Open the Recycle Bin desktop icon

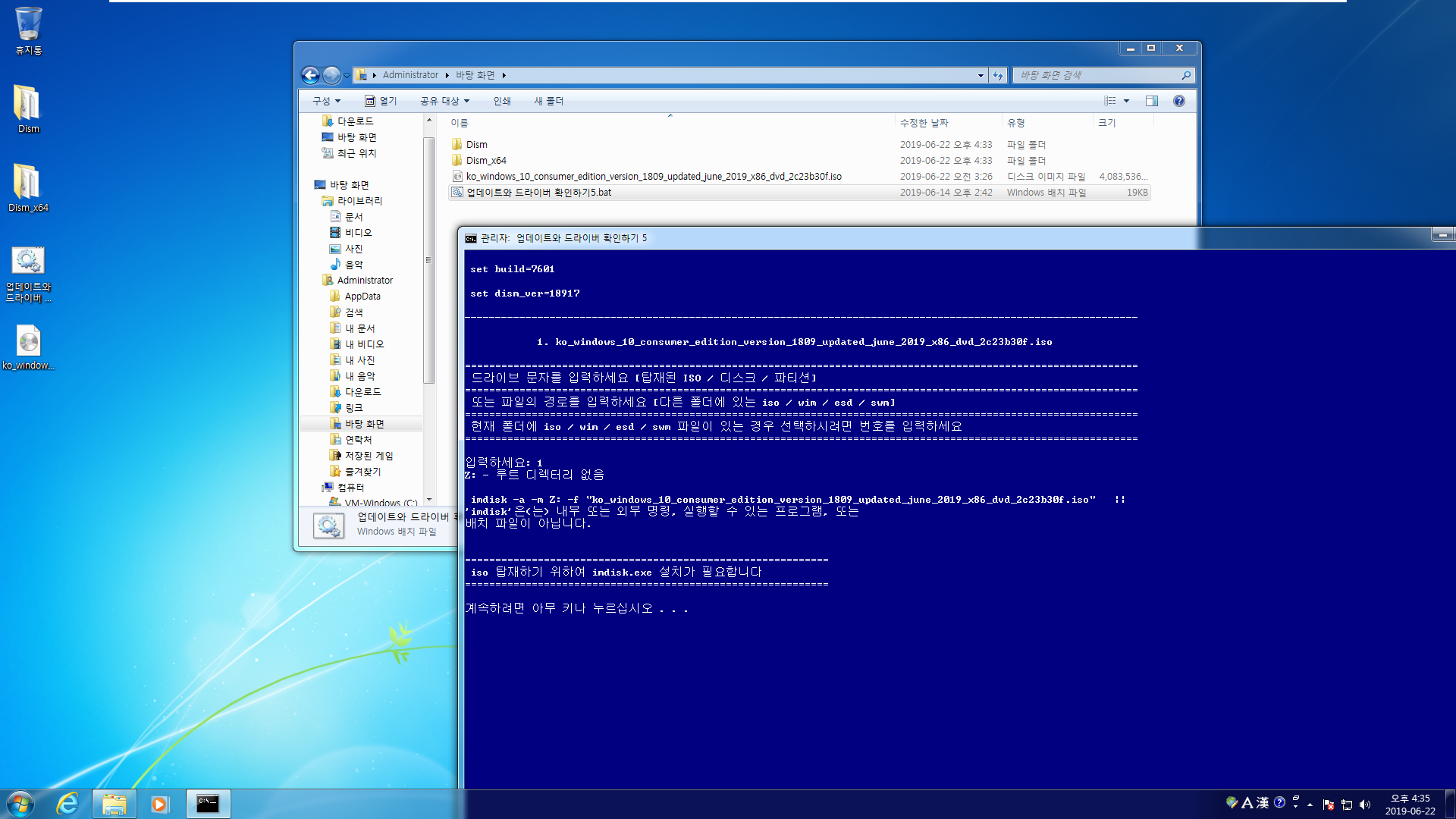pyautogui.click(x=28, y=30)
